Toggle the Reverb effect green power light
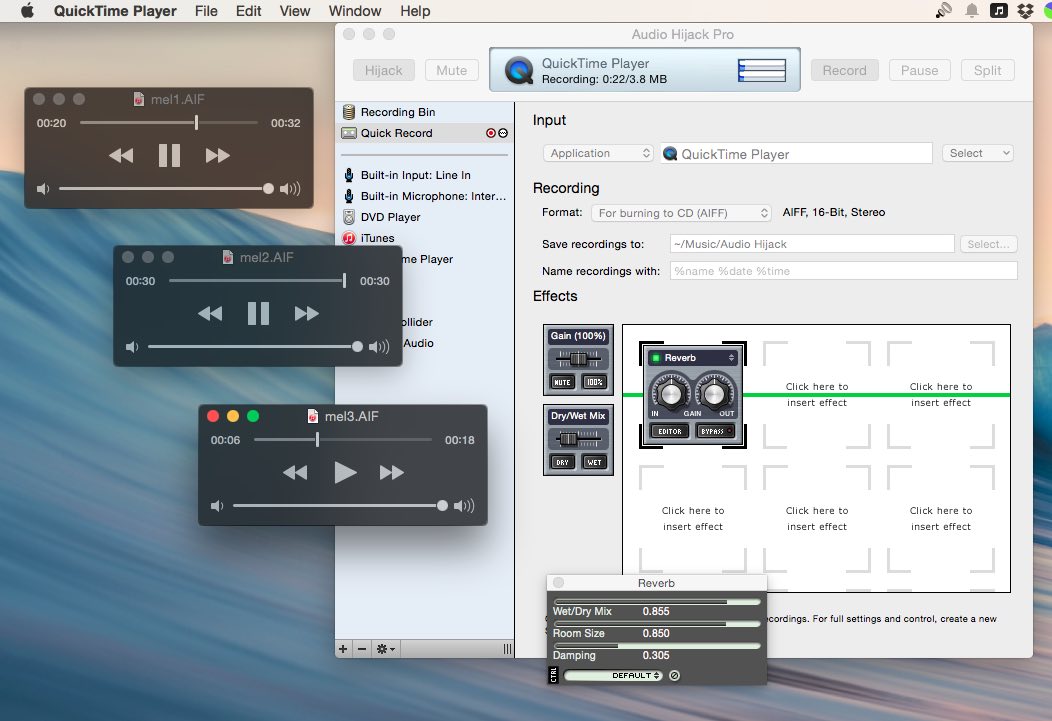1052x721 pixels. point(656,358)
